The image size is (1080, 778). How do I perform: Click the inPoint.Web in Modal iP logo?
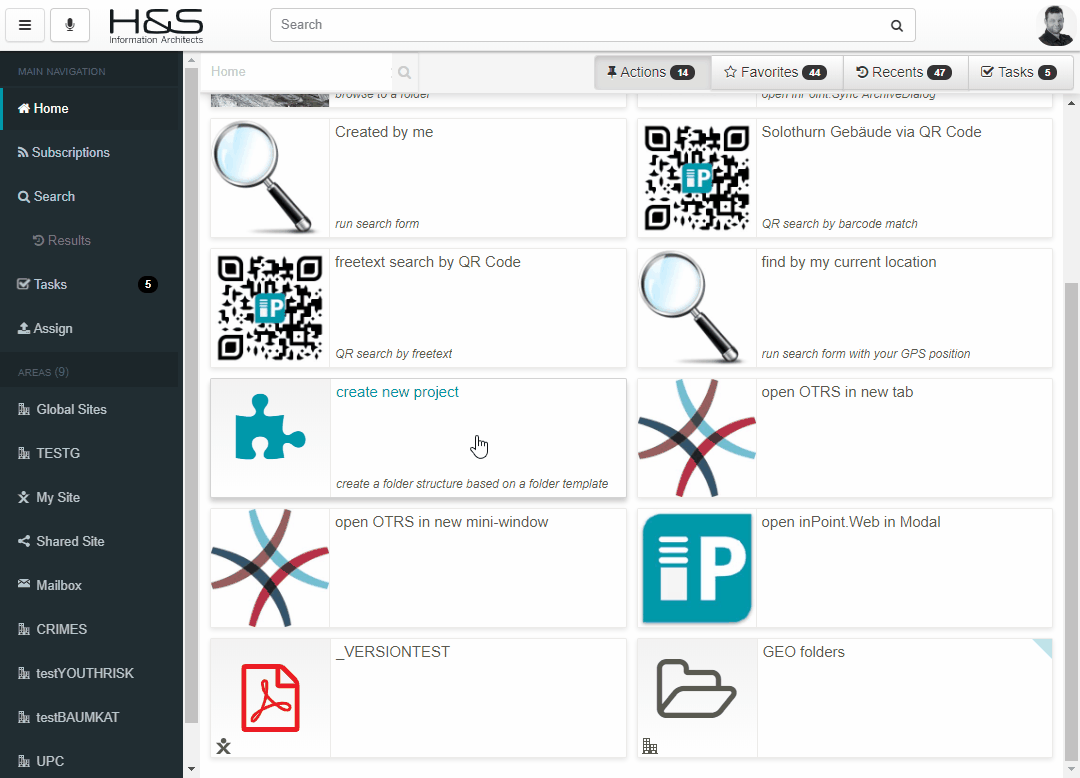(x=697, y=568)
